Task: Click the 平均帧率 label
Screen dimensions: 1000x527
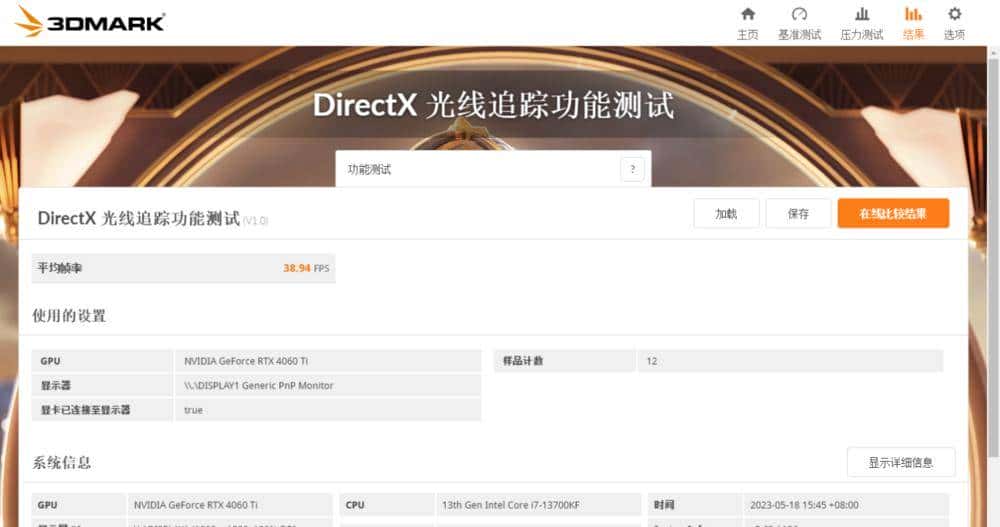Action: click(x=59, y=268)
